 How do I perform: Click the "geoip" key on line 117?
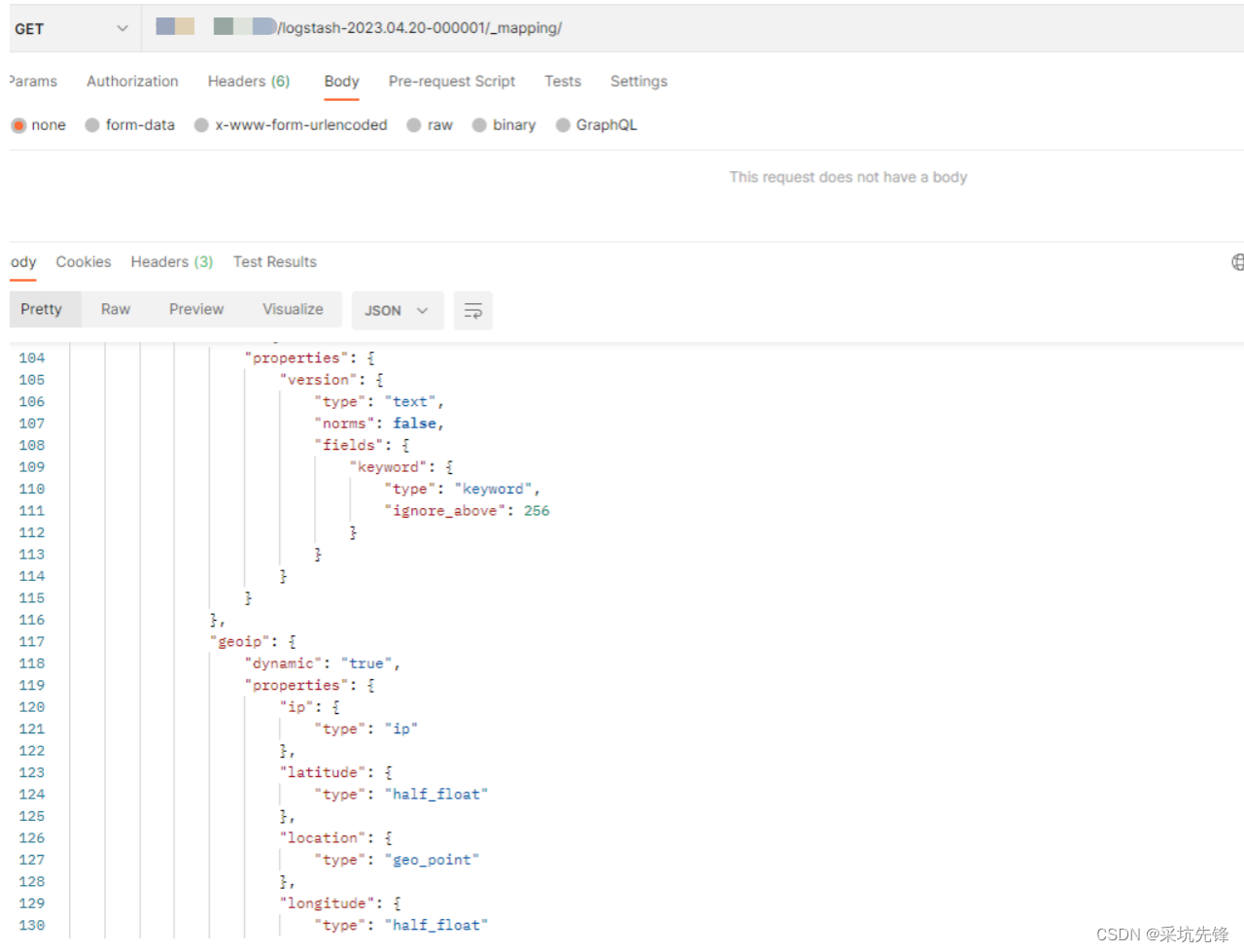pos(240,642)
